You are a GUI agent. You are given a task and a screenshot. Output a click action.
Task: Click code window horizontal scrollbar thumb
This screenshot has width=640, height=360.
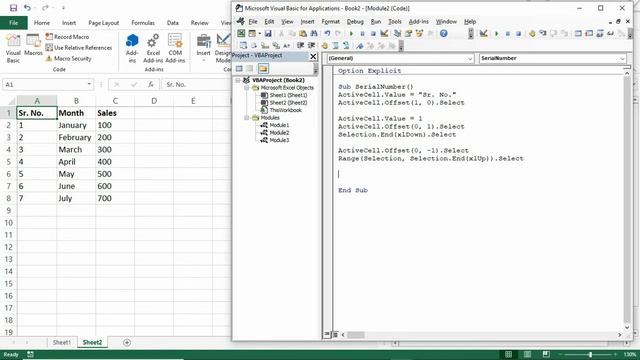(356, 335)
